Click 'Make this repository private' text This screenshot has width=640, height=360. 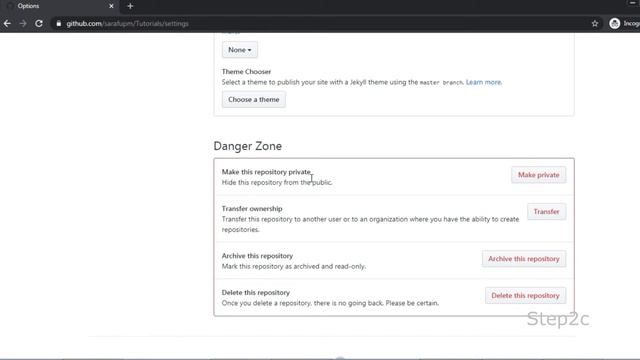click(x=266, y=172)
